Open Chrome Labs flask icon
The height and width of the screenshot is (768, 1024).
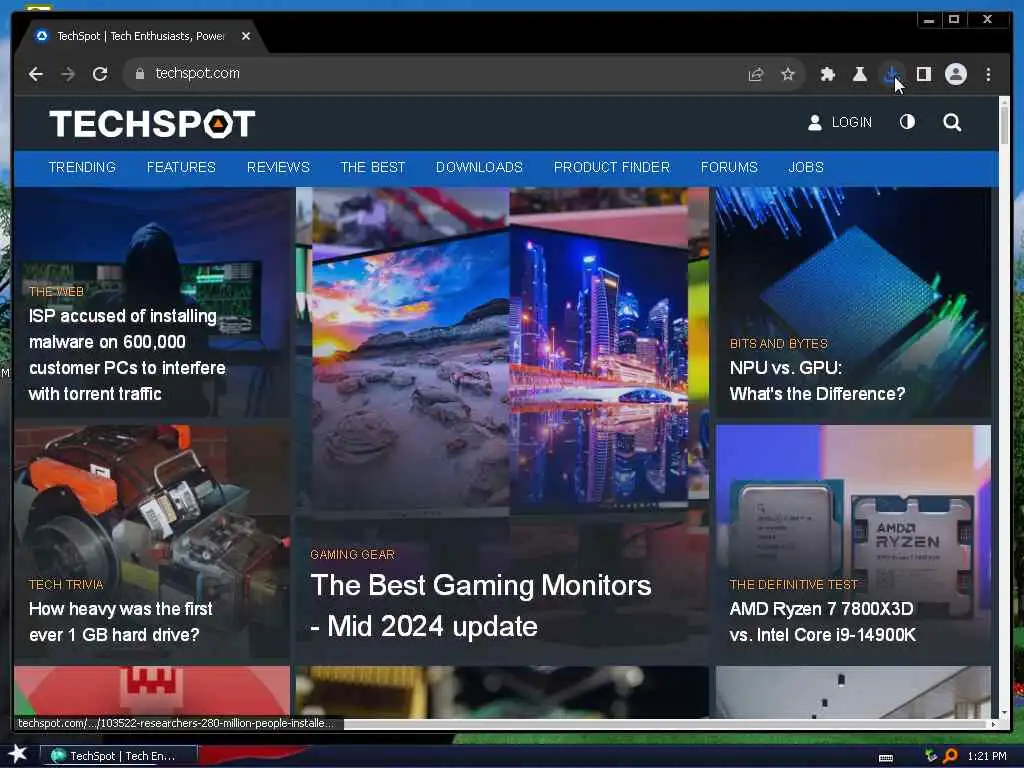[859, 74]
